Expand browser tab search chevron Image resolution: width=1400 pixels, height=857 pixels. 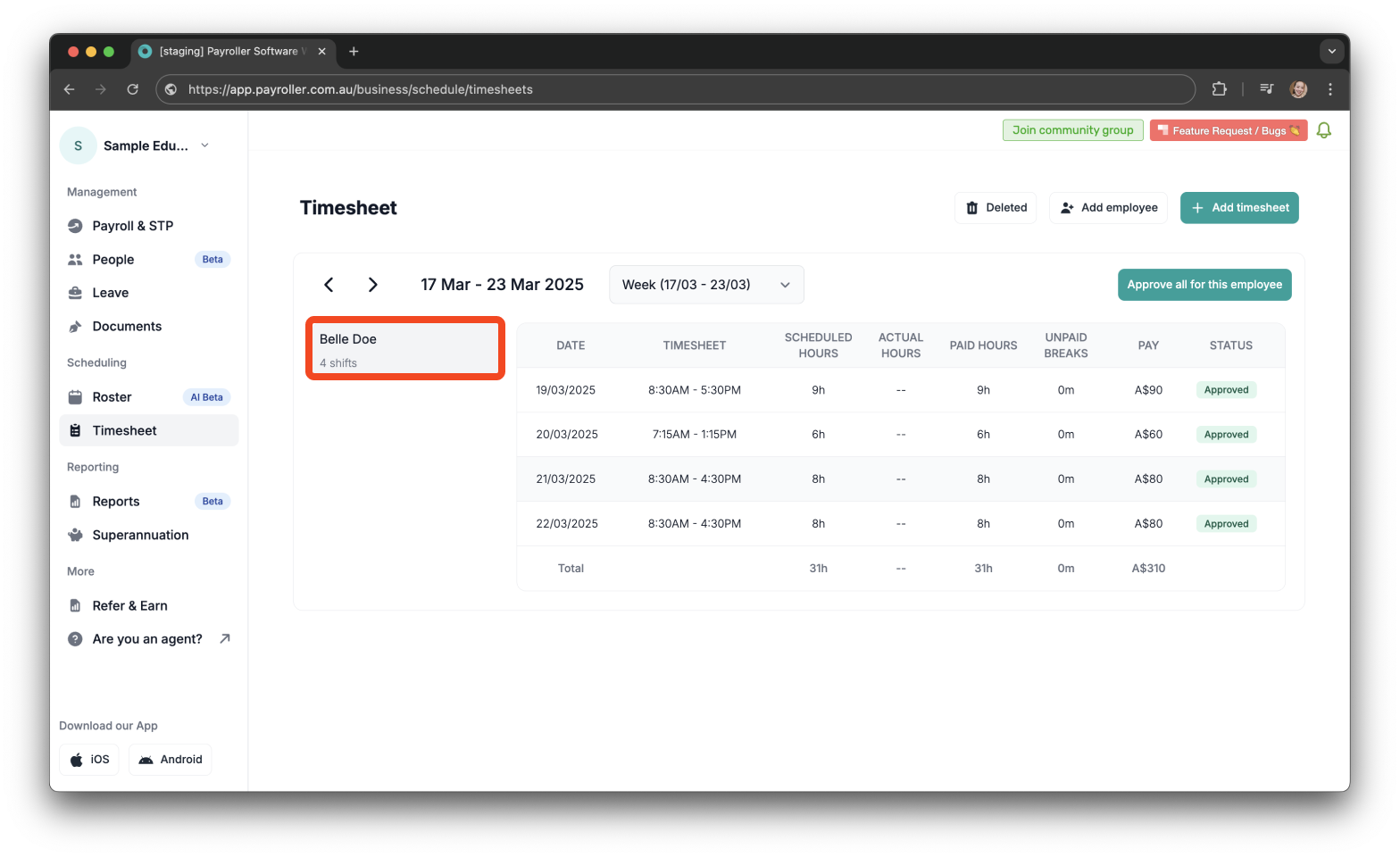click(1331, 52)
